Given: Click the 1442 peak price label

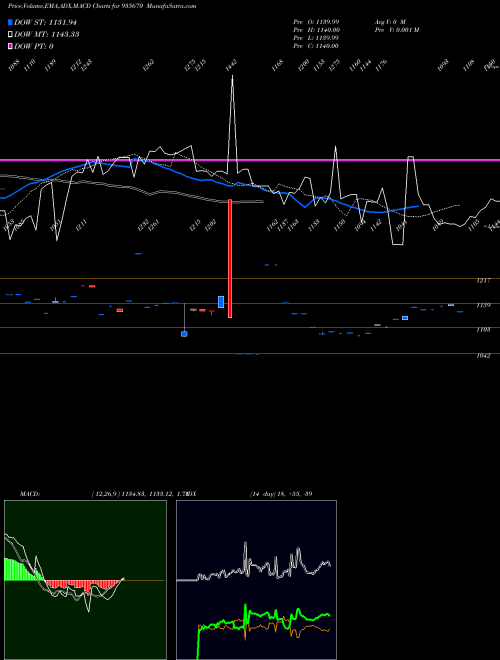Looking at the screenshot, I should 232,66.
